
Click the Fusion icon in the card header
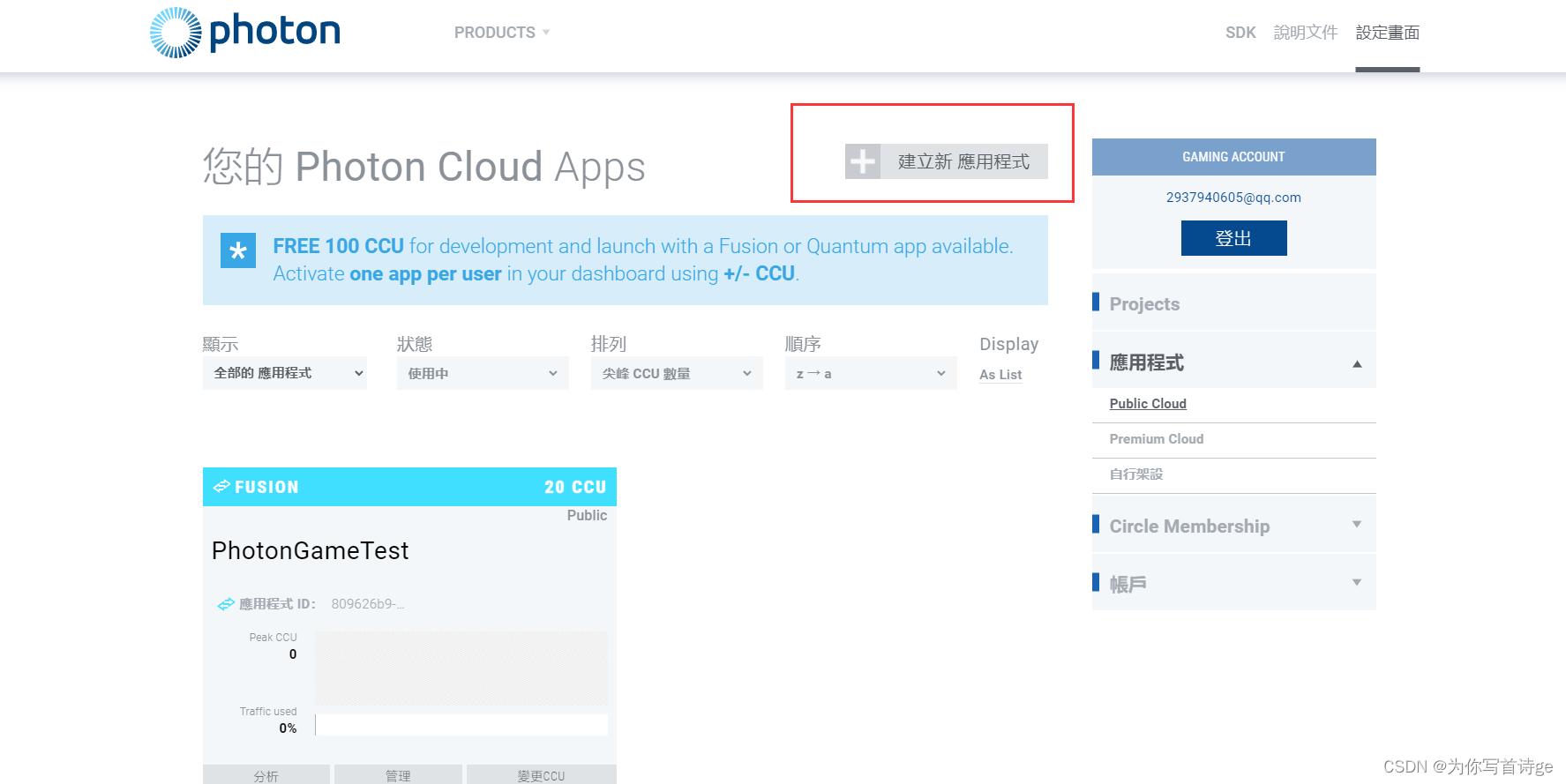click(x=221, y=486)
